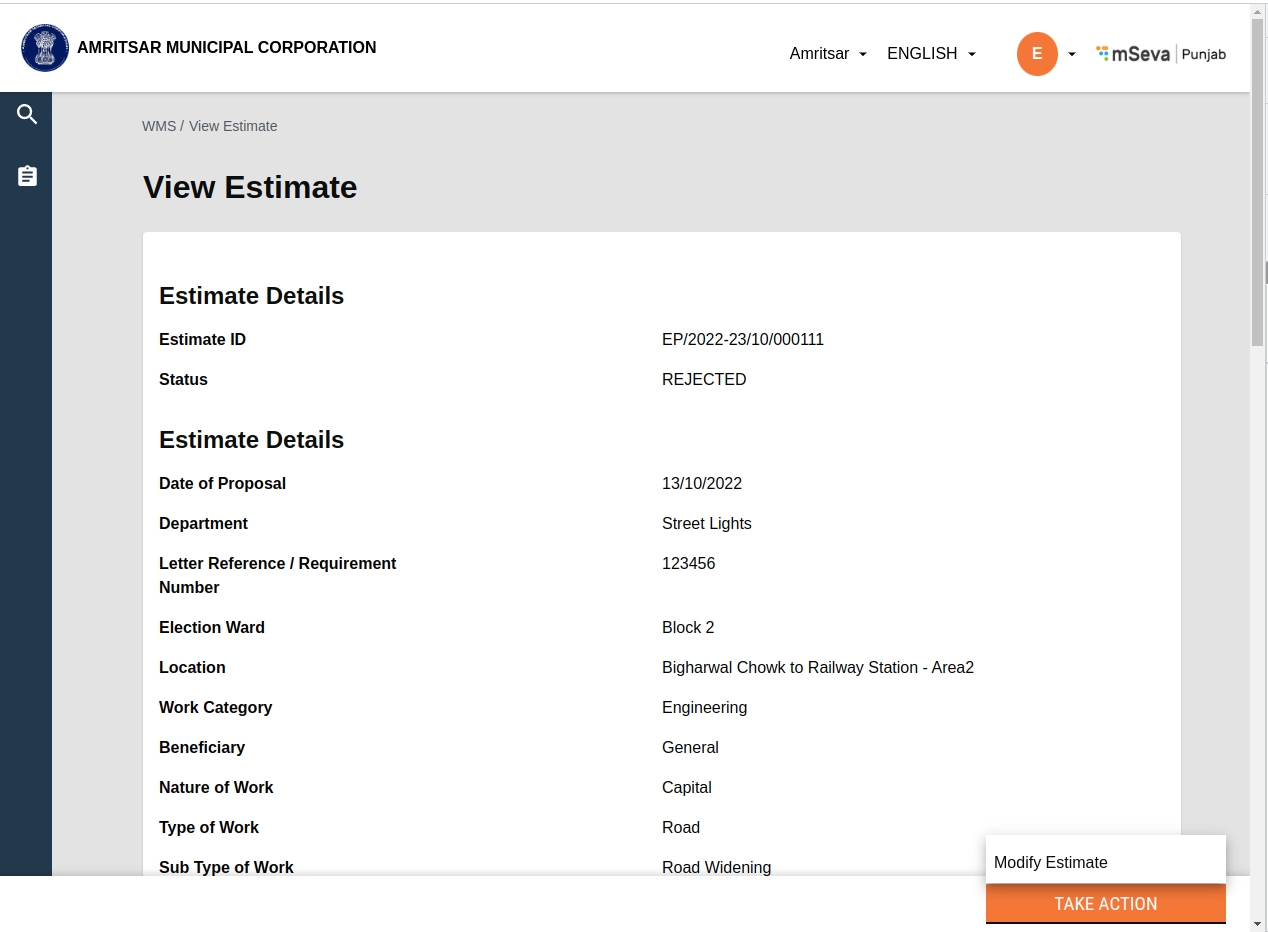The height and width of the screenshot is (932, 1268).
Task: Click the REJECTED status value
Action: point(704,380)
